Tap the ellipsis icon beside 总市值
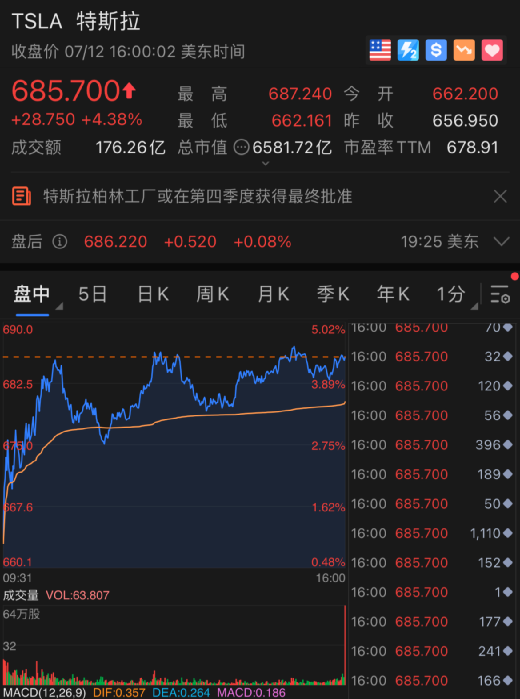This screenshot has width=520, height=699. click(x=241, y=148)
